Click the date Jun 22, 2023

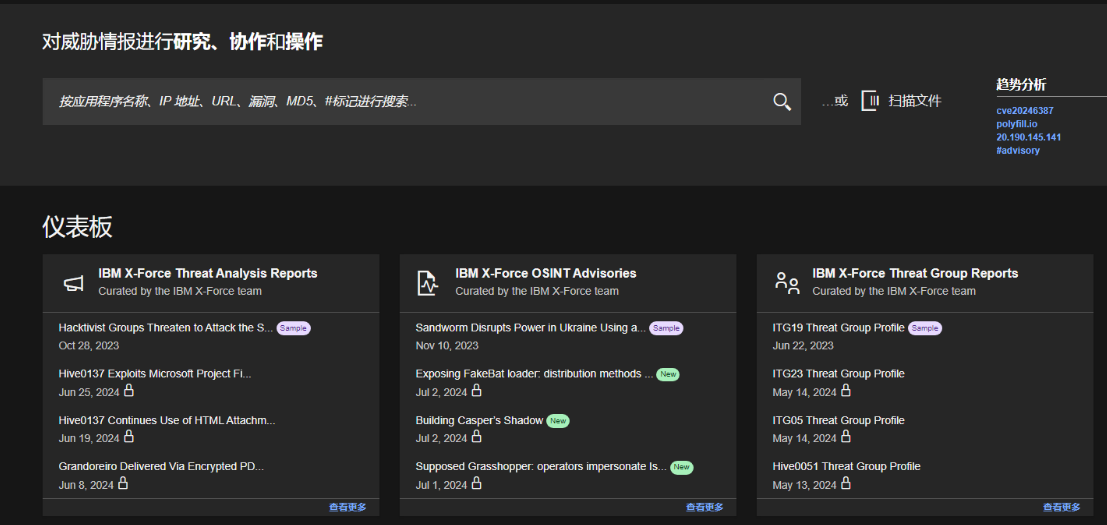click(803, 346)
